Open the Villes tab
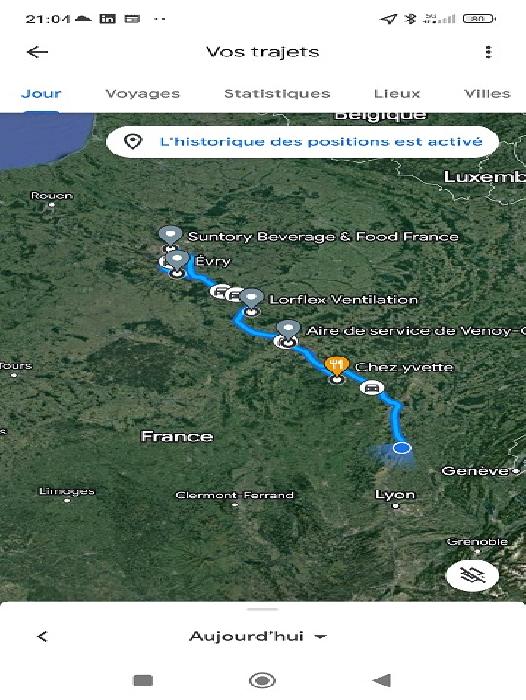The height and width of the screenshot is (700, 526). (x=487, y=94)
